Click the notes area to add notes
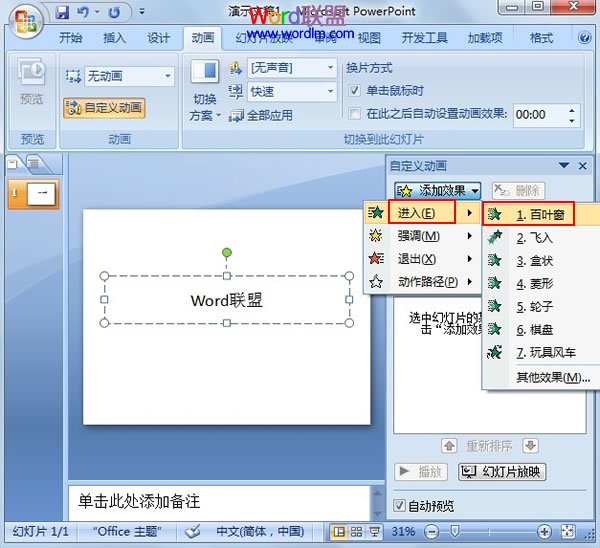600x548 pixels. [x=219, y=501]
